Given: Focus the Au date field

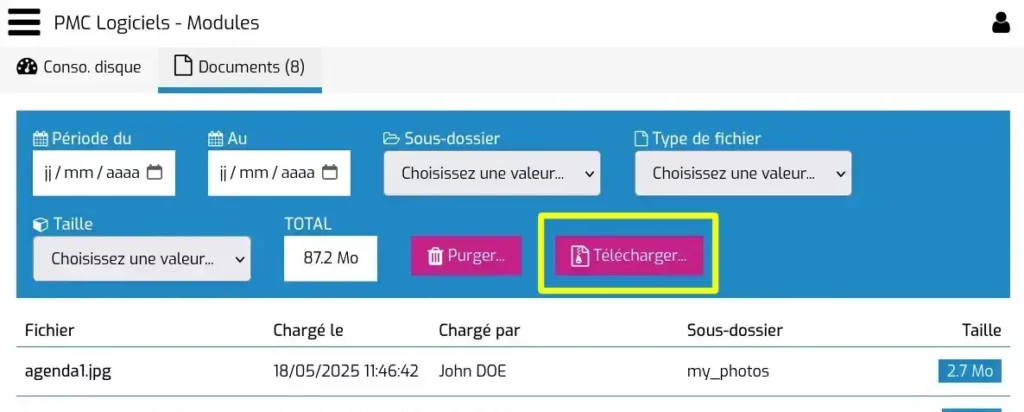Looking at the screenshot, I should tap(279, 173).
